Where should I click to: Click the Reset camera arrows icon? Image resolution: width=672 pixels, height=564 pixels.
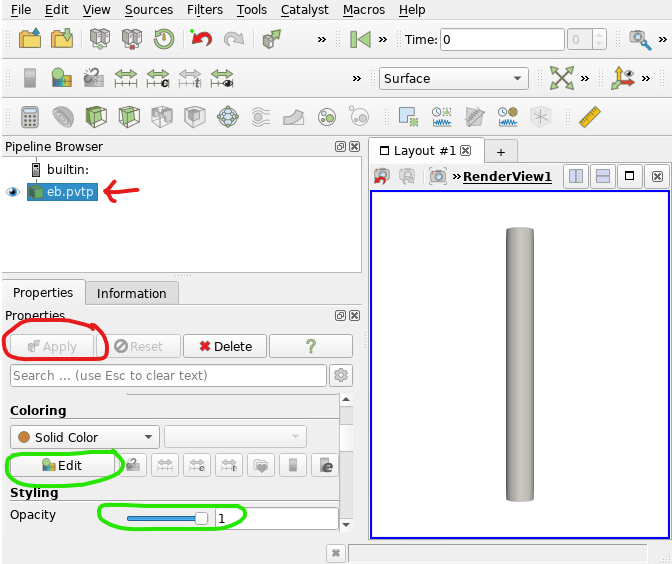point(562,78)
